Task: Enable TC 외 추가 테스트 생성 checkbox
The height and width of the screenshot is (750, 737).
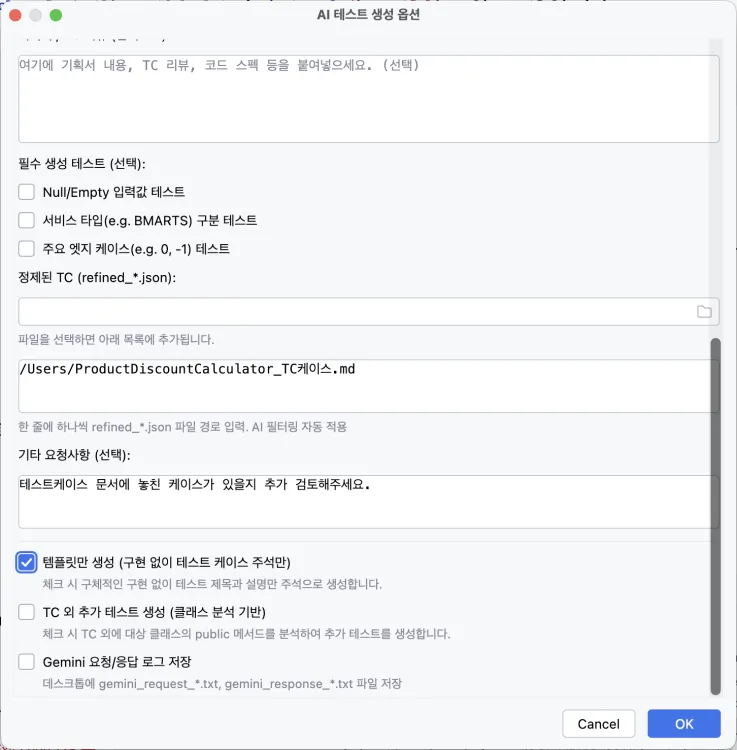Action: coord(27,612)
